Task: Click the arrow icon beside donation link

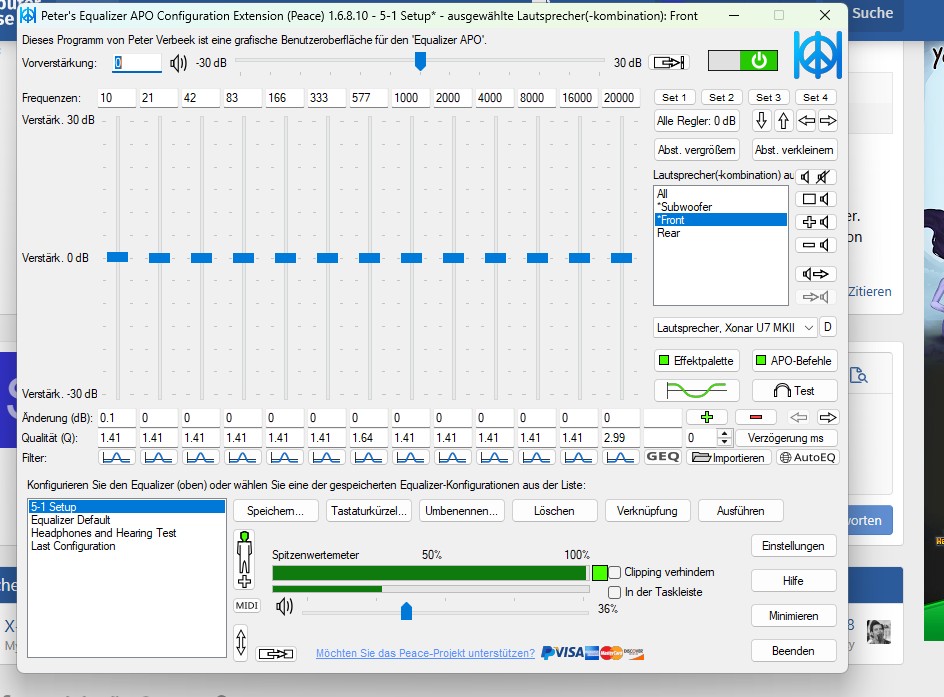Action: (276, 654)
